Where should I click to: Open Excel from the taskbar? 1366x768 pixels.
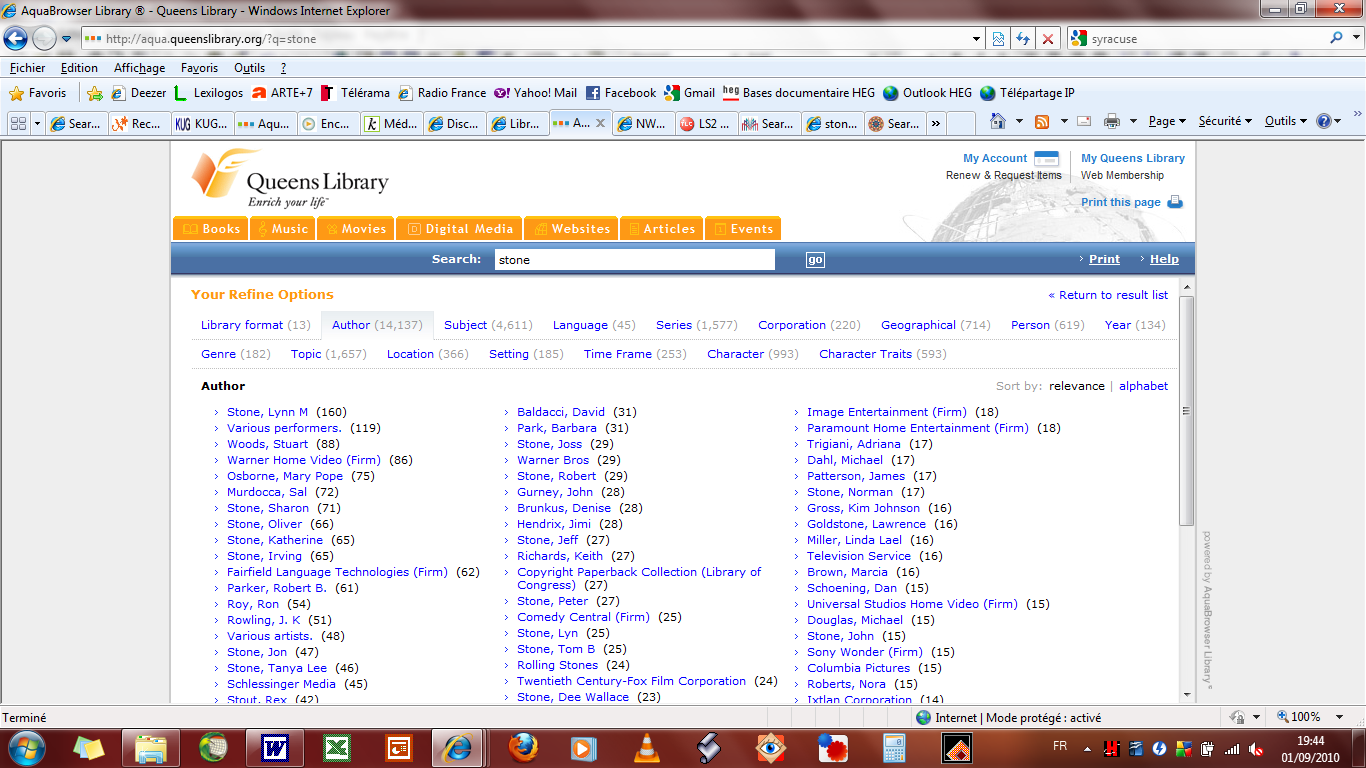[x=336, y=747]
